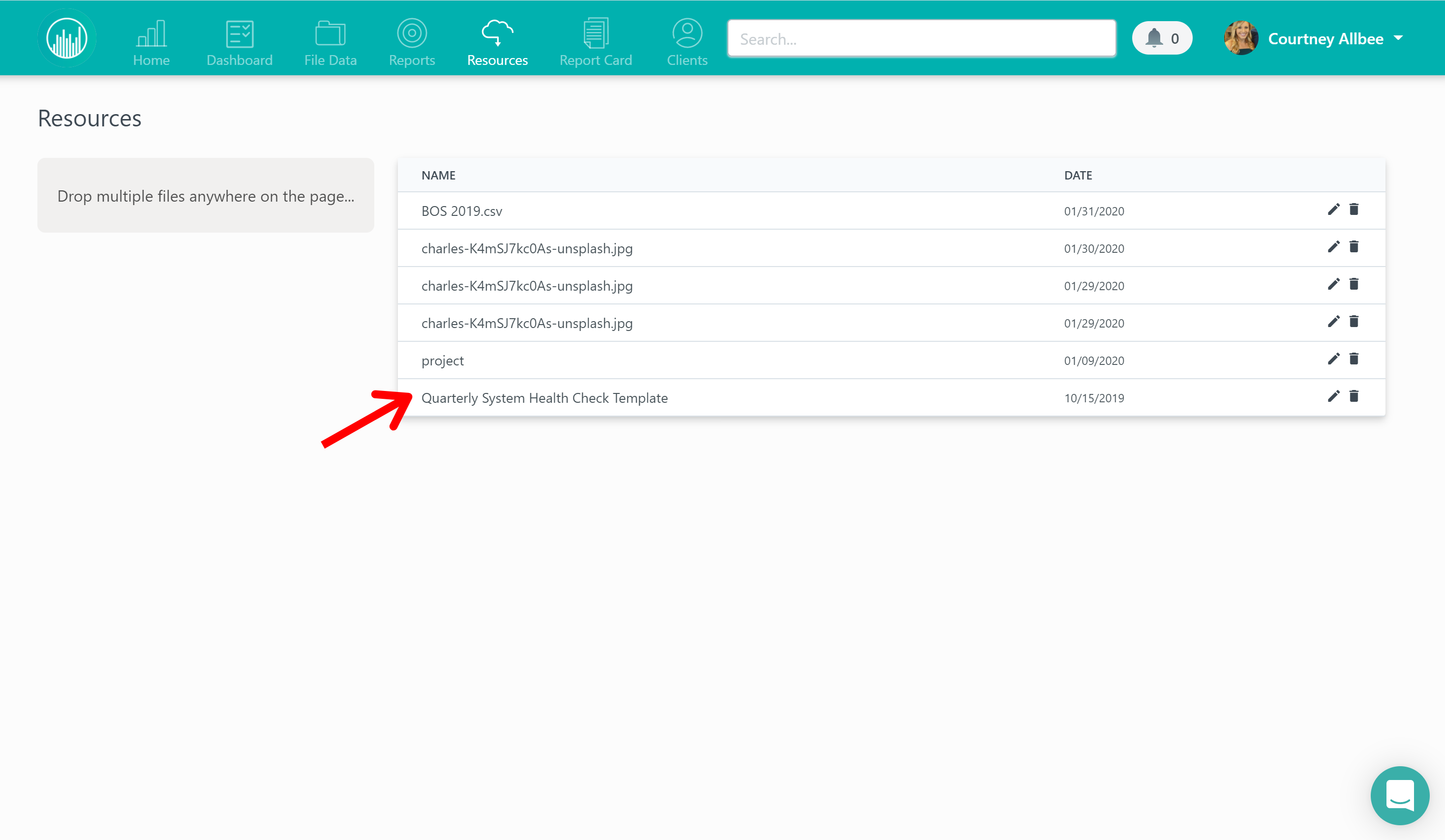The height and width of the screenshot is (840, 1445).
Task: Open the Dashboard checklist icon
Action: coord(239,34)
